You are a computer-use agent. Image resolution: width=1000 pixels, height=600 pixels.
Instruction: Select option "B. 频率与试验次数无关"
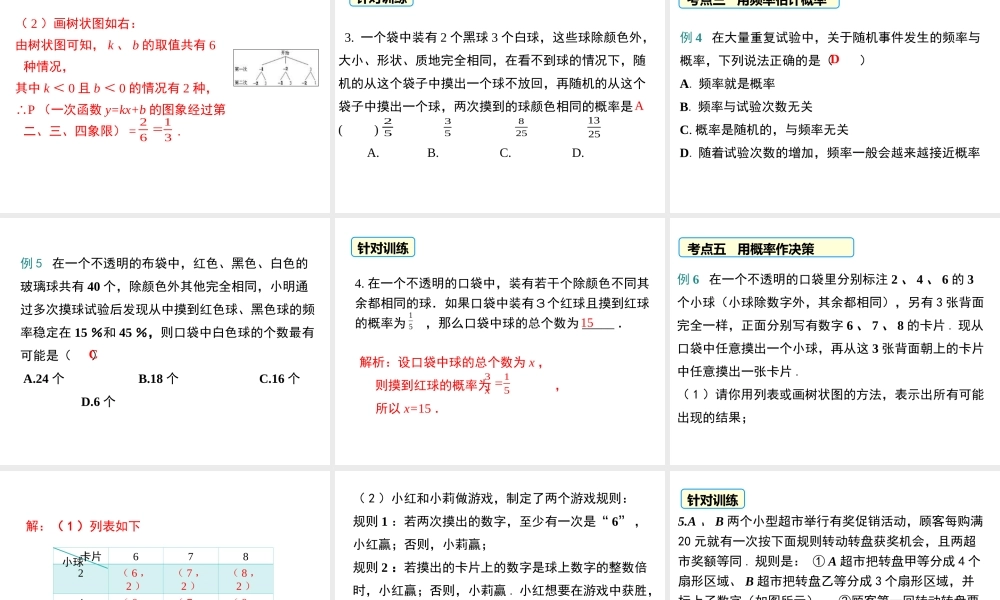[746, 106]
